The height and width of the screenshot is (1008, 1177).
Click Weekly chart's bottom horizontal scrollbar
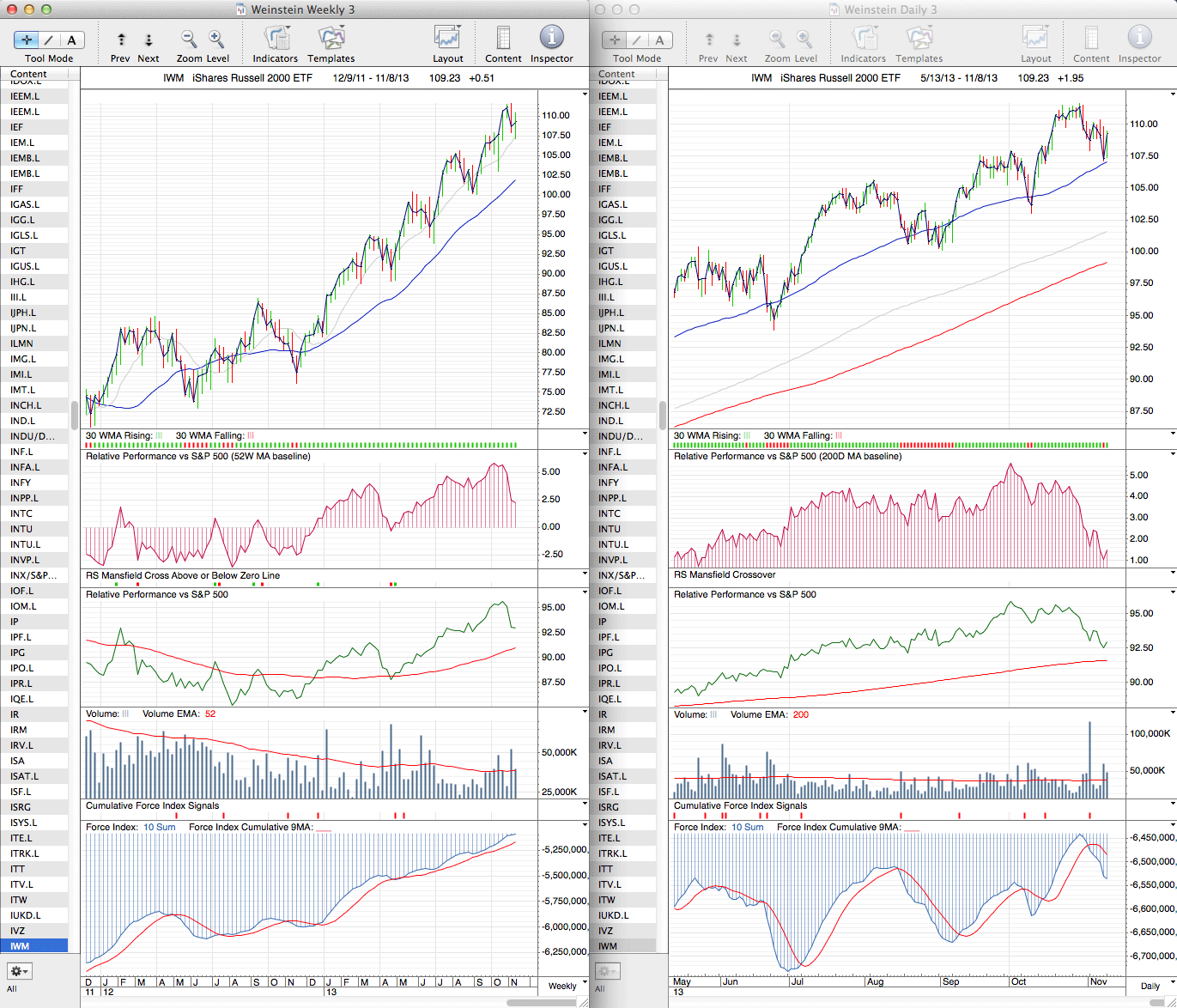point(541,1002)
